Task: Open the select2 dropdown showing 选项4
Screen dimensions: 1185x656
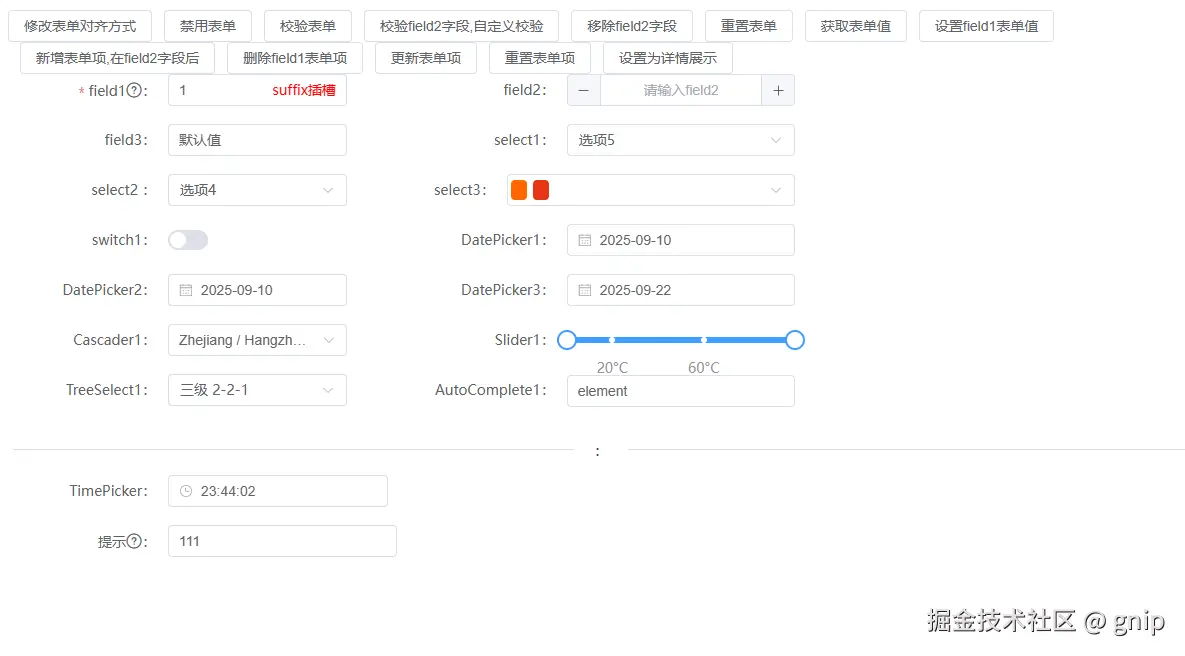Action: click(257, 190)
